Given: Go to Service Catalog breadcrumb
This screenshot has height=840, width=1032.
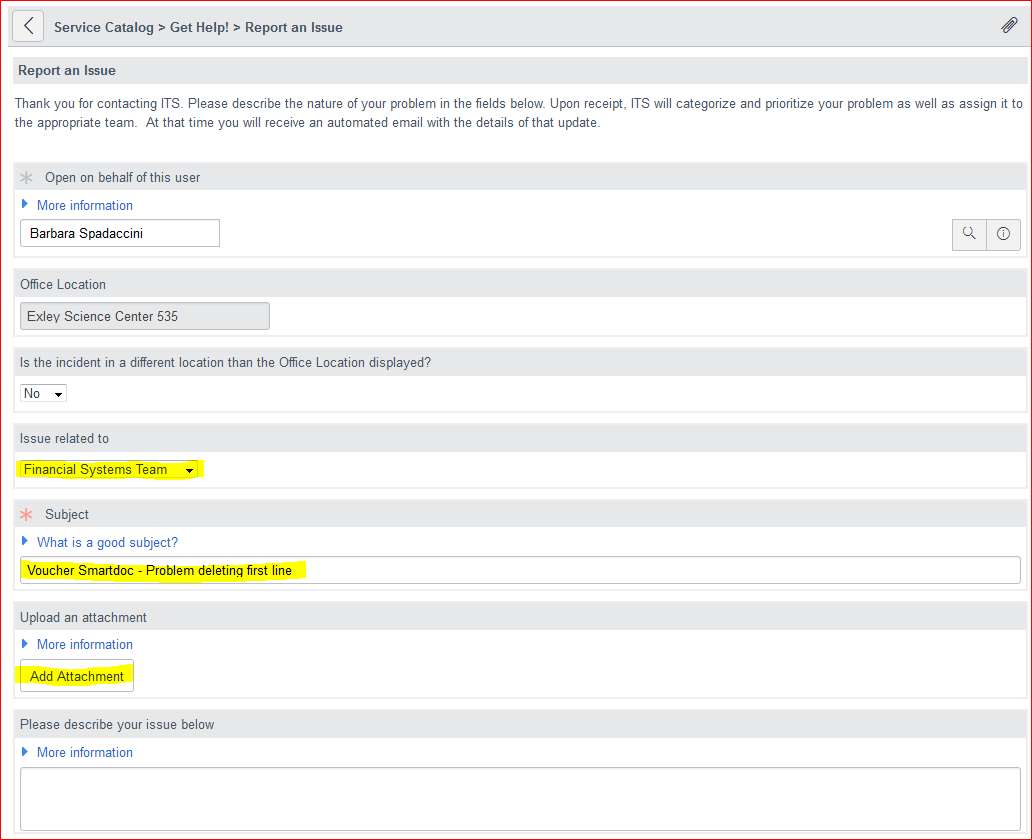Looking at the screenshot, I should pyautogui.click(x=103, y=27).
